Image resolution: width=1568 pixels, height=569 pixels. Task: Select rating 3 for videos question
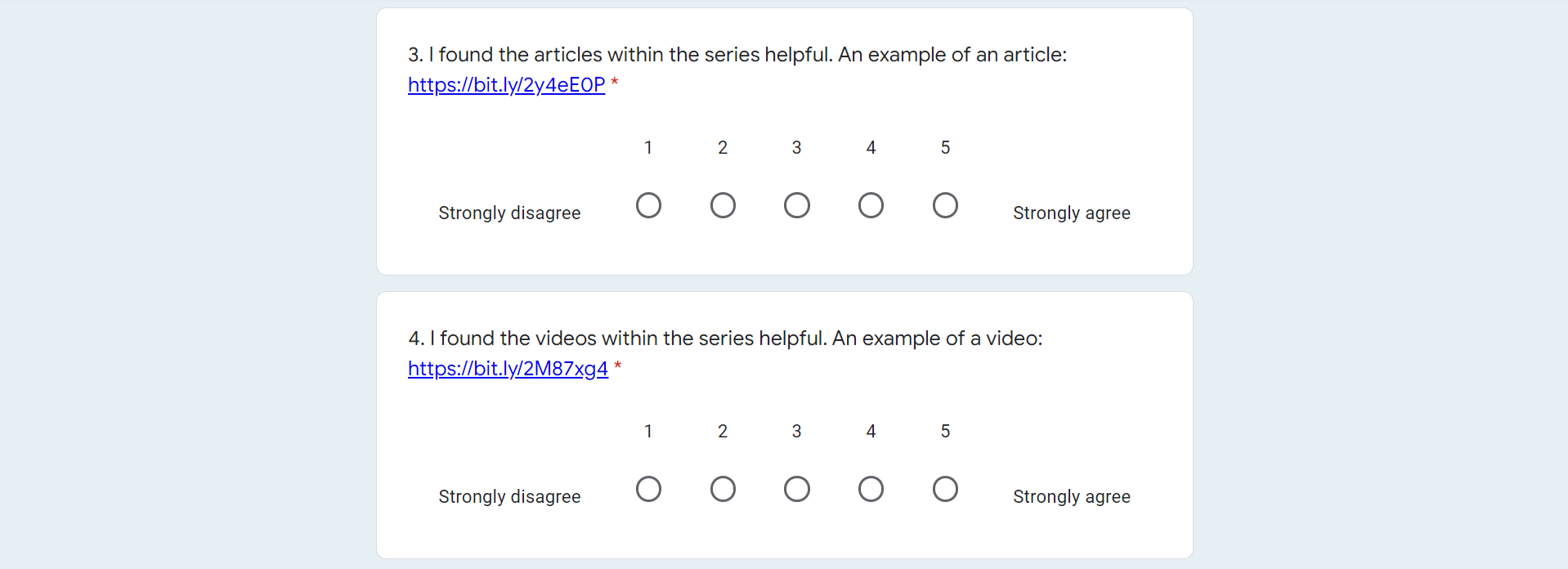[797, 489]
